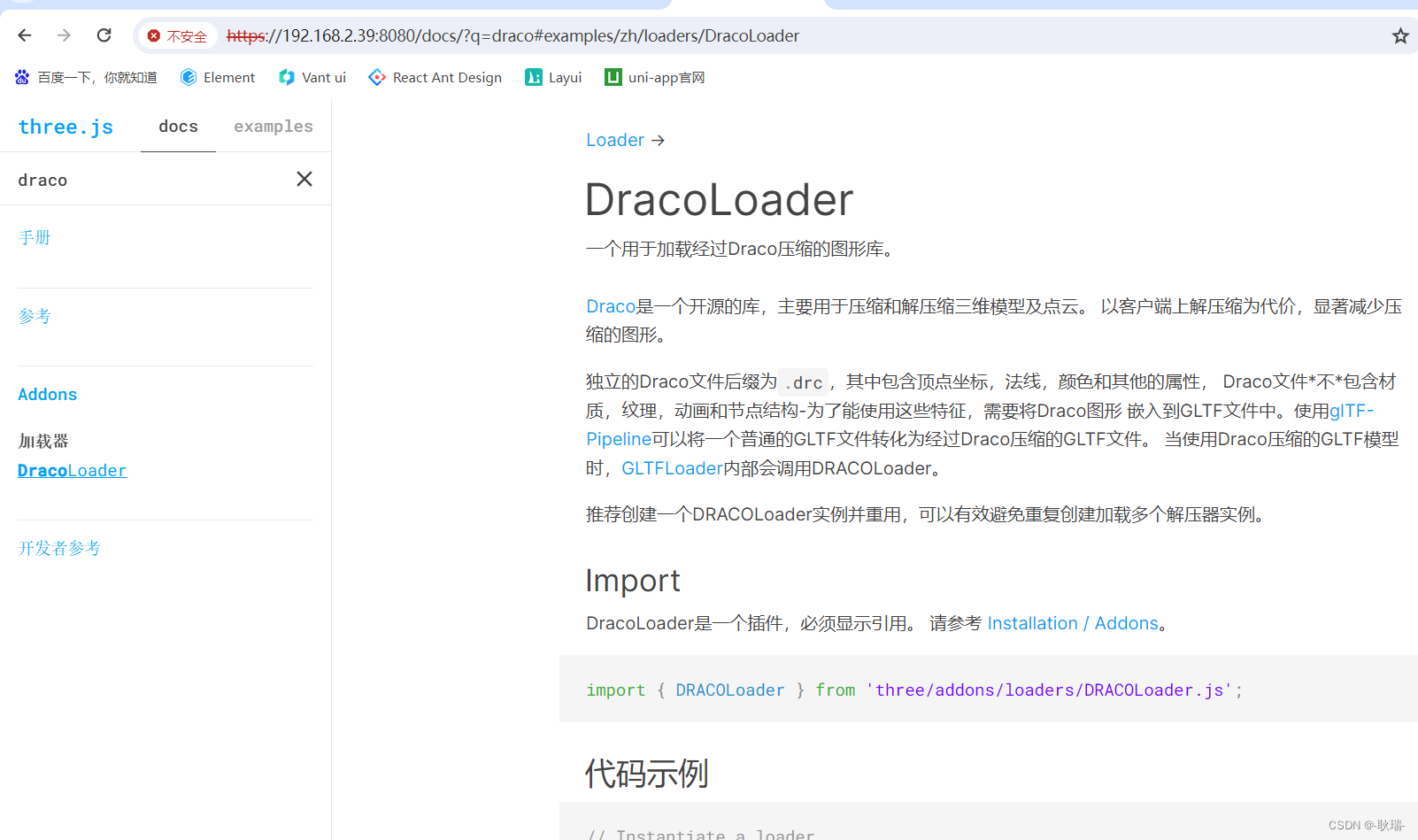Switch to the examples tab
The width and height of the screenshot is (1418, 840).
(273, 126)
